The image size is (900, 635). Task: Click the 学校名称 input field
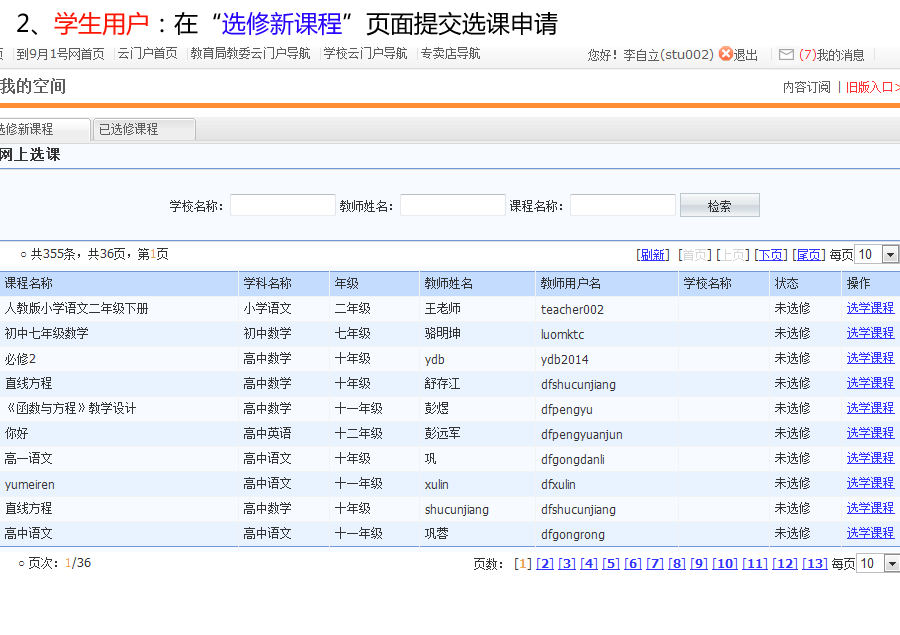point(282,206)
